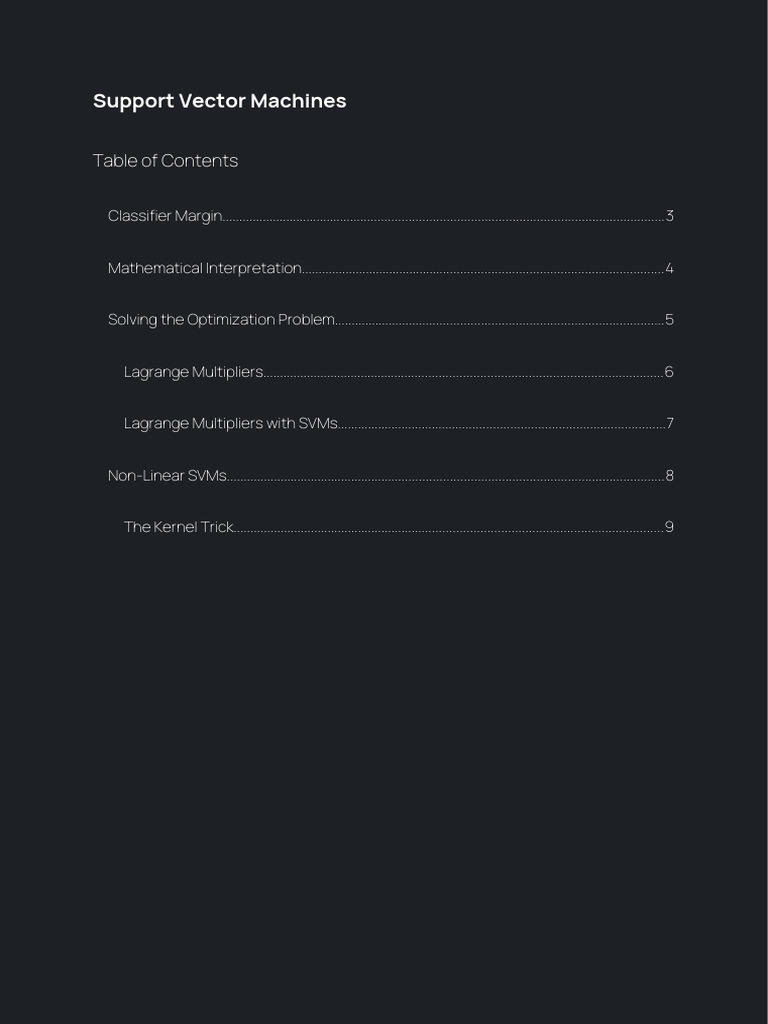Open The Kernel Trick subsection entry
The width and height of the screenshot is (768, 1024).
[x=178, y=527]
